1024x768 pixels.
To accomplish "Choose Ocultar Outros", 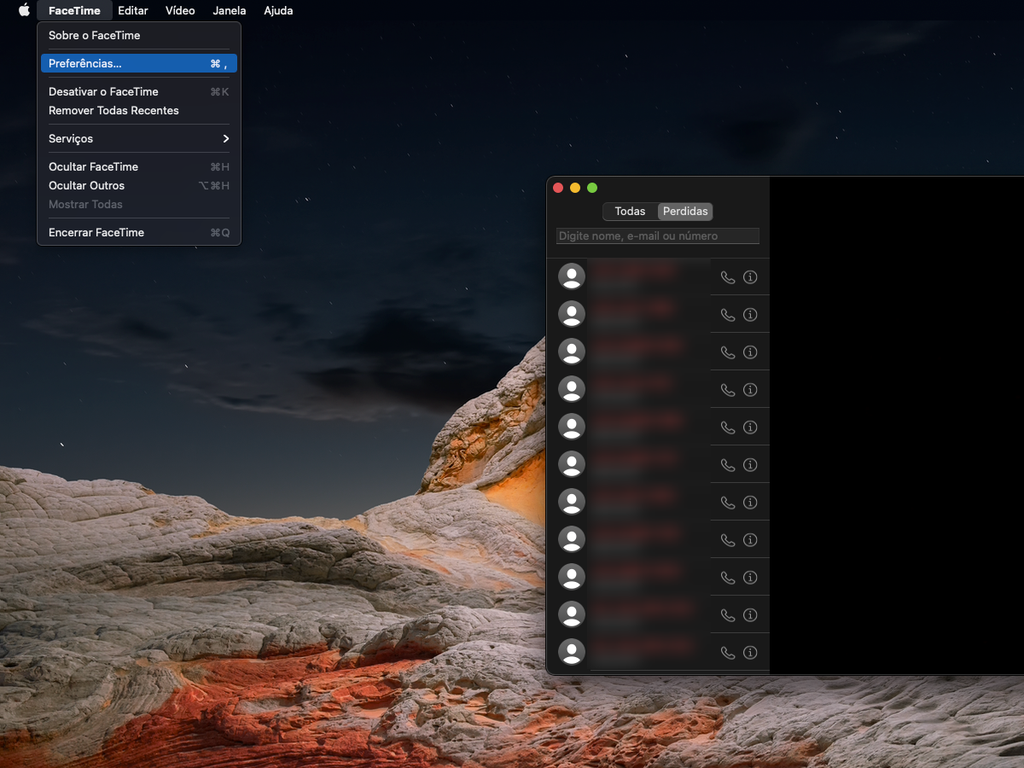I will pos(138,185).
